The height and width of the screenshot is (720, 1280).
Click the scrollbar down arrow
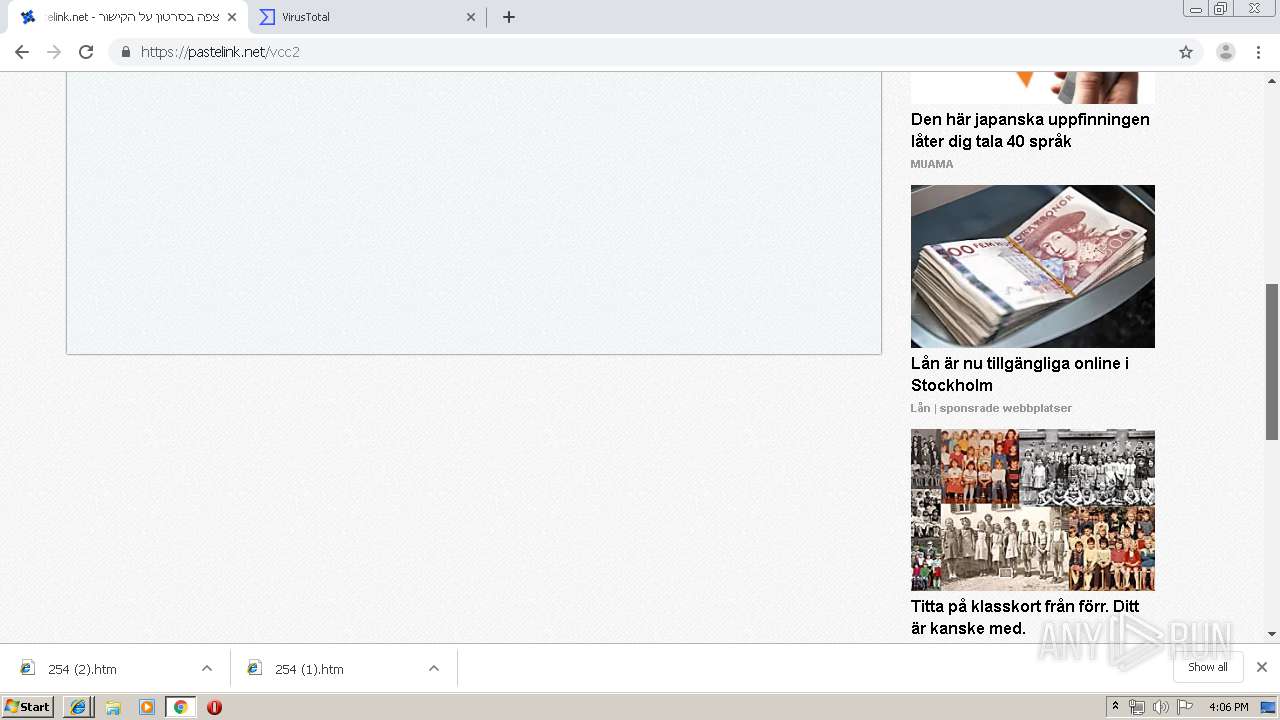pyautogui.click(x=1272, y=634)
